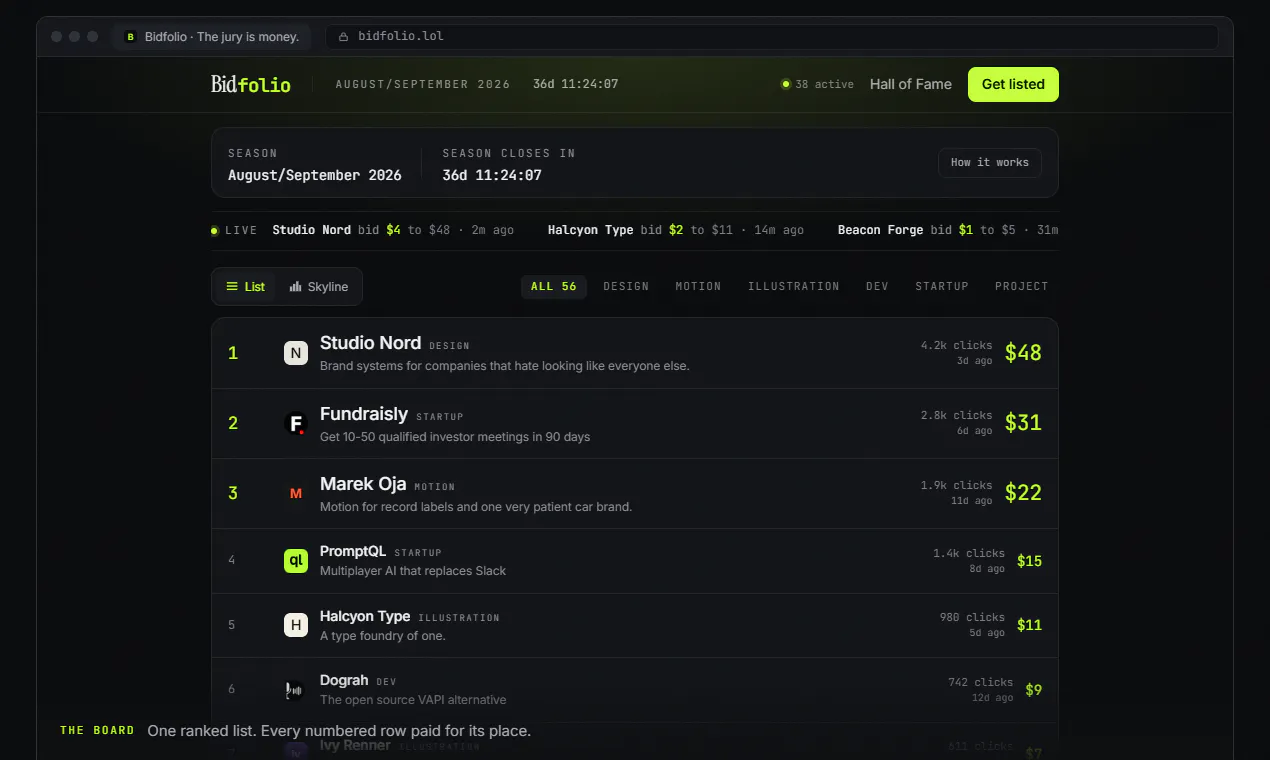Click the bidfolio.lol address bar
This screenshot has height=760, width=1270.
pyautogui.click(x=772, y=37)
